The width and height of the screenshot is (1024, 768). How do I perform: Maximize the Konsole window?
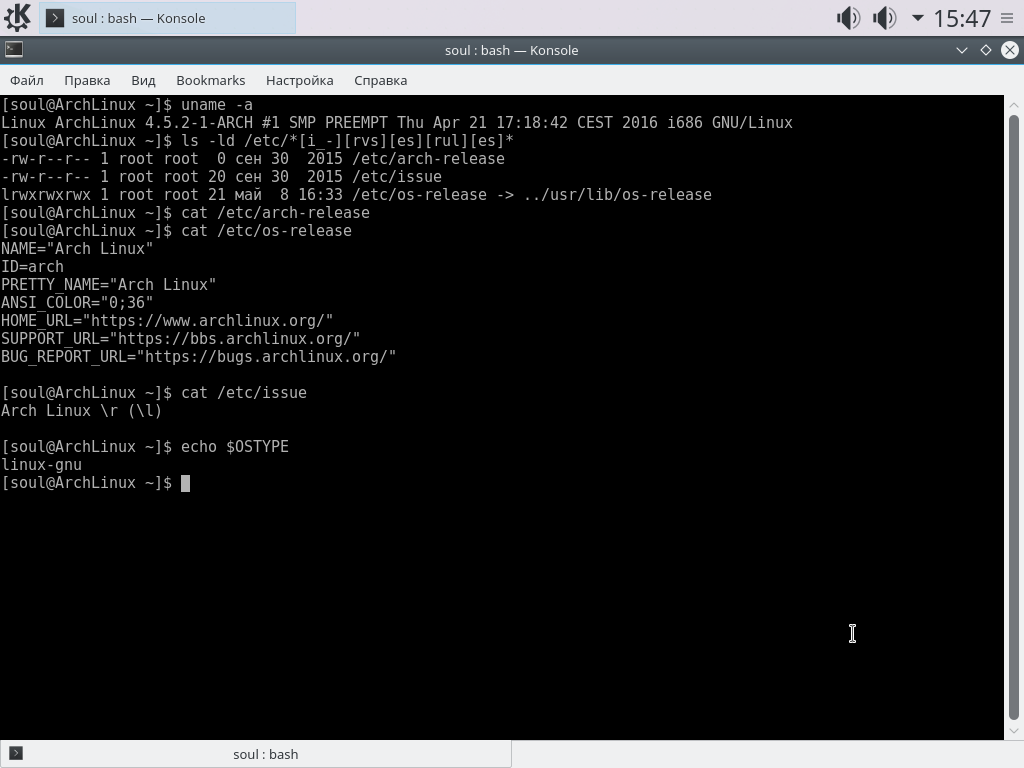pos(985,50)
